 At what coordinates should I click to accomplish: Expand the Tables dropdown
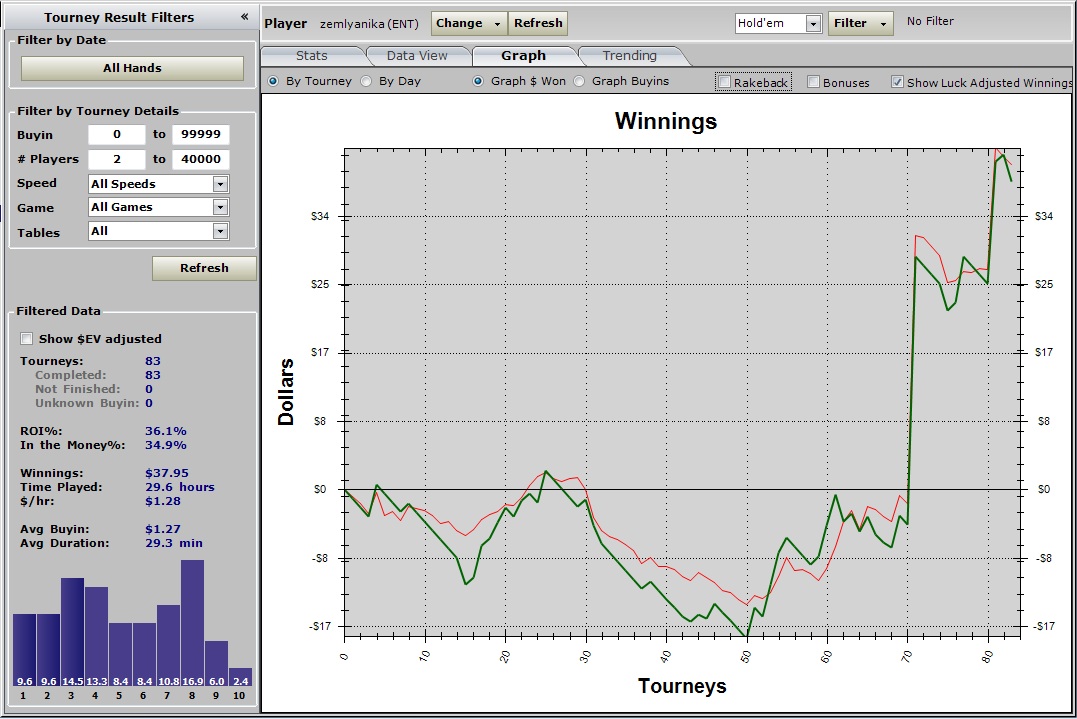coord(220,231)
